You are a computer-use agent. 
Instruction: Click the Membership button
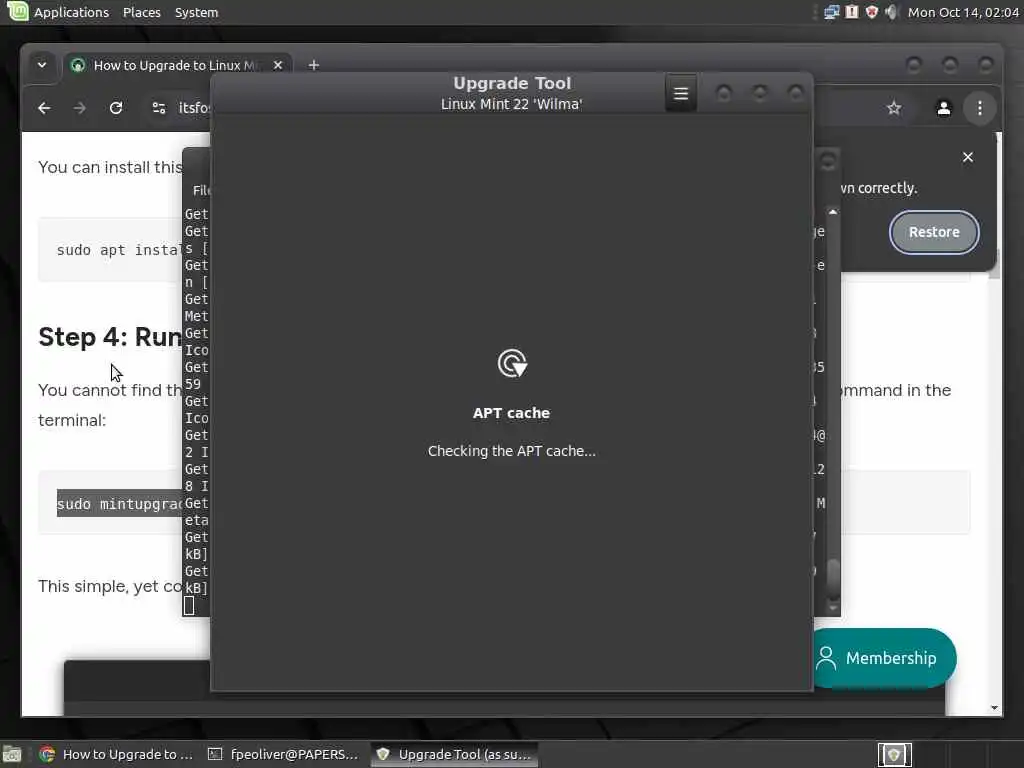(884, 658)
